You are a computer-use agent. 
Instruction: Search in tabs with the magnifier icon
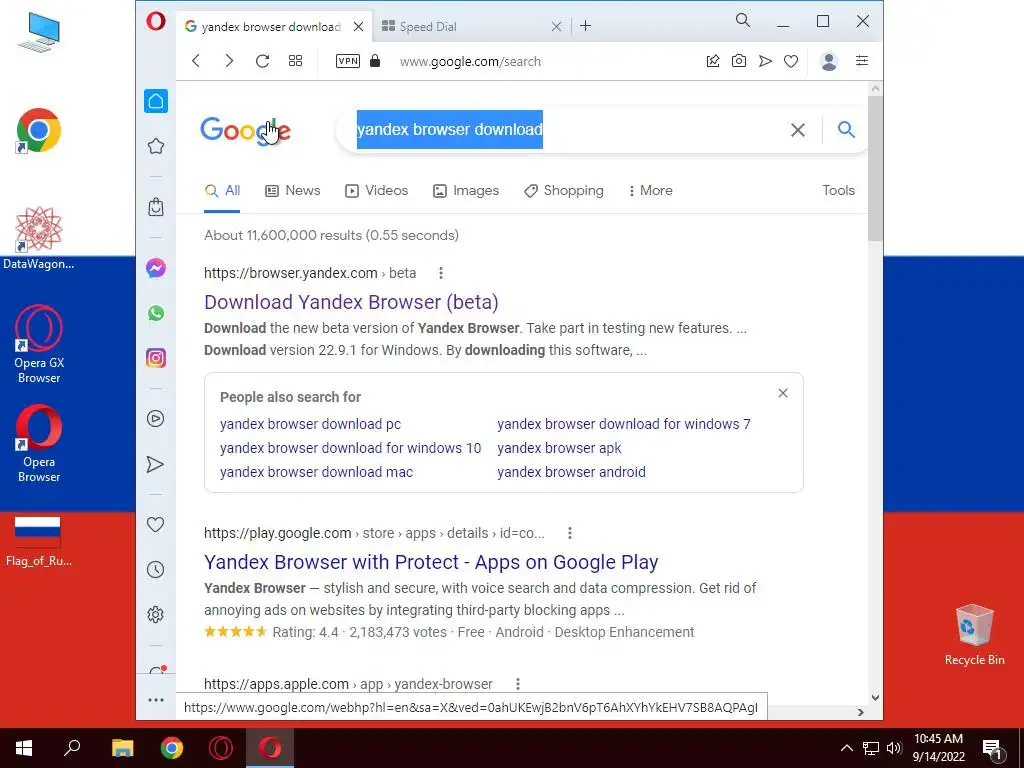pos(743,20)
